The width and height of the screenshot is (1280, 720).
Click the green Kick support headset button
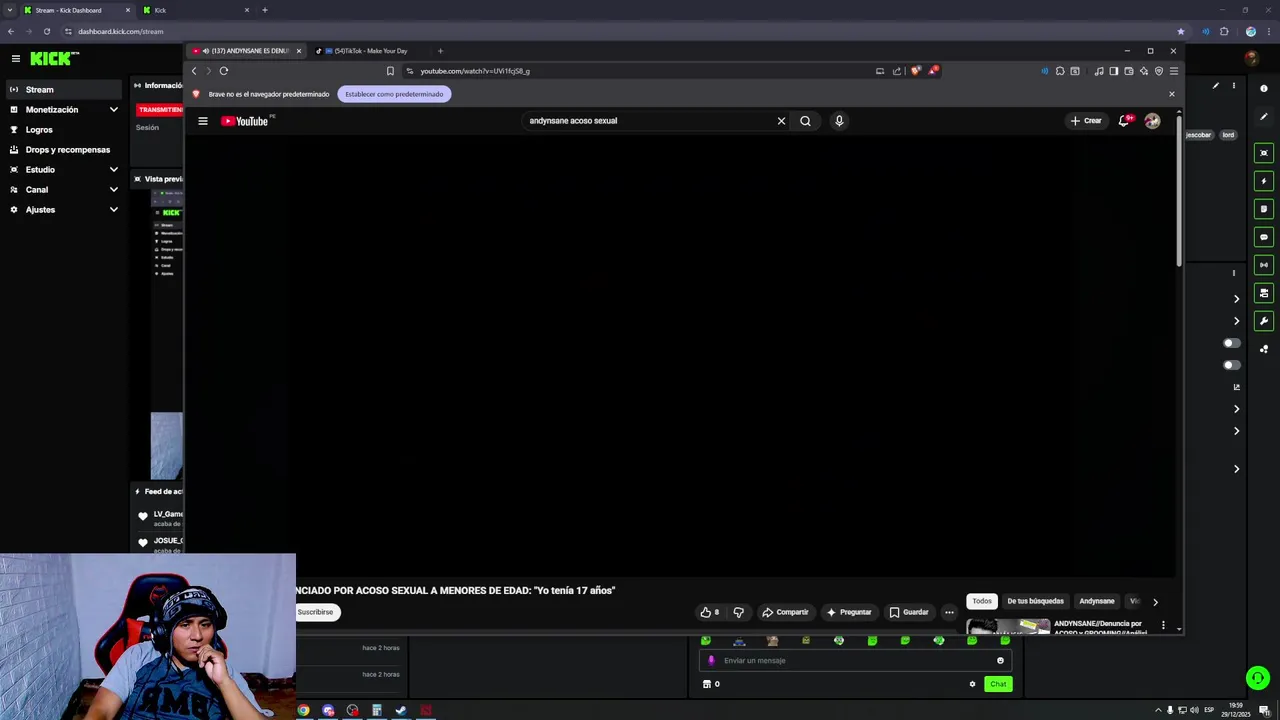[1258, 678]
